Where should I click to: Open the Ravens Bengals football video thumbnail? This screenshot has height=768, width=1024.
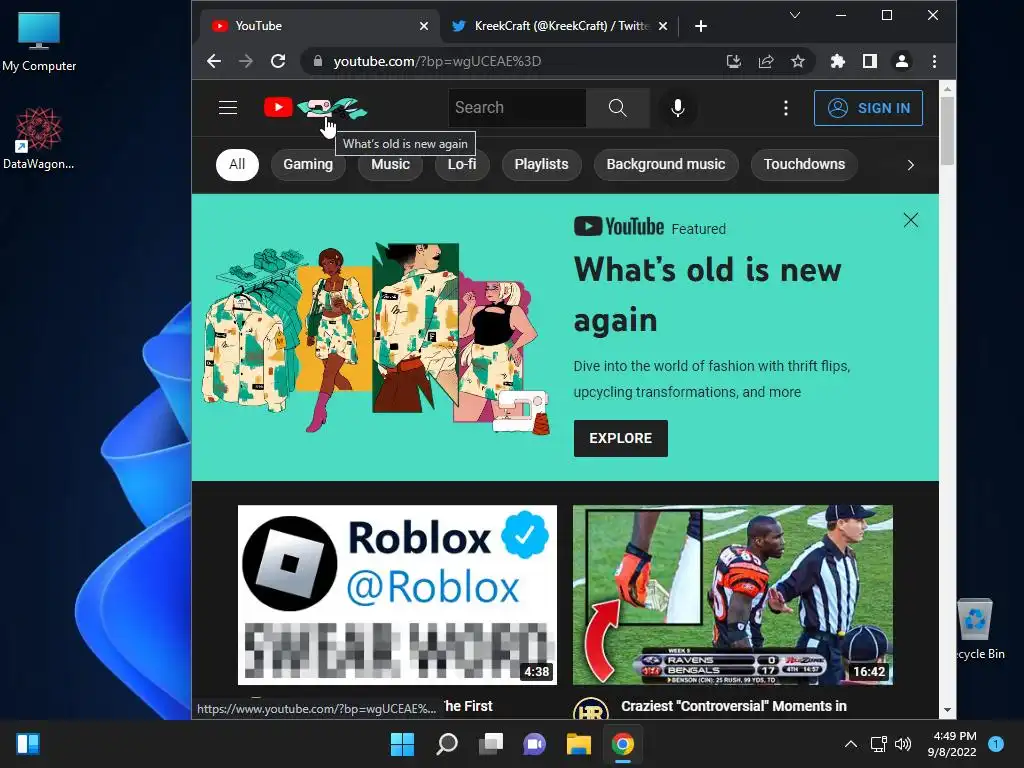coord(733,594)
